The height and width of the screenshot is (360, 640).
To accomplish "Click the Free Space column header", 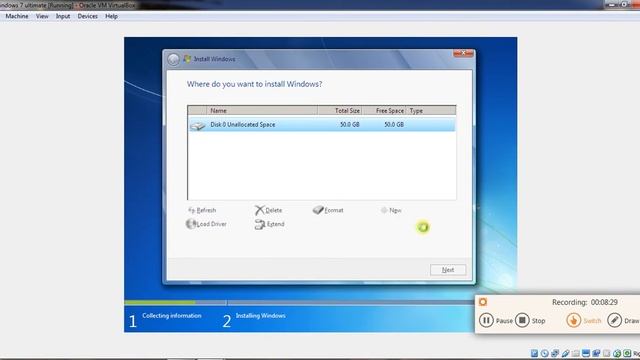I will pos(384,111).
